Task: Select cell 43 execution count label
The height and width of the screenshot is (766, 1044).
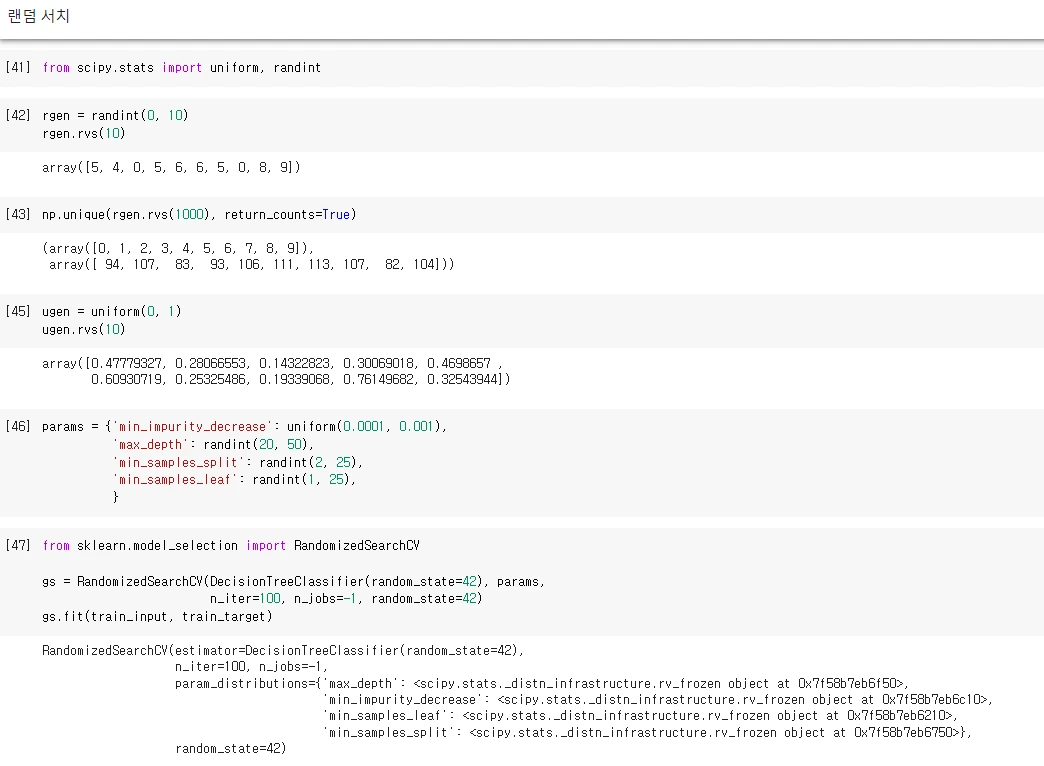Action: (18, 214)
